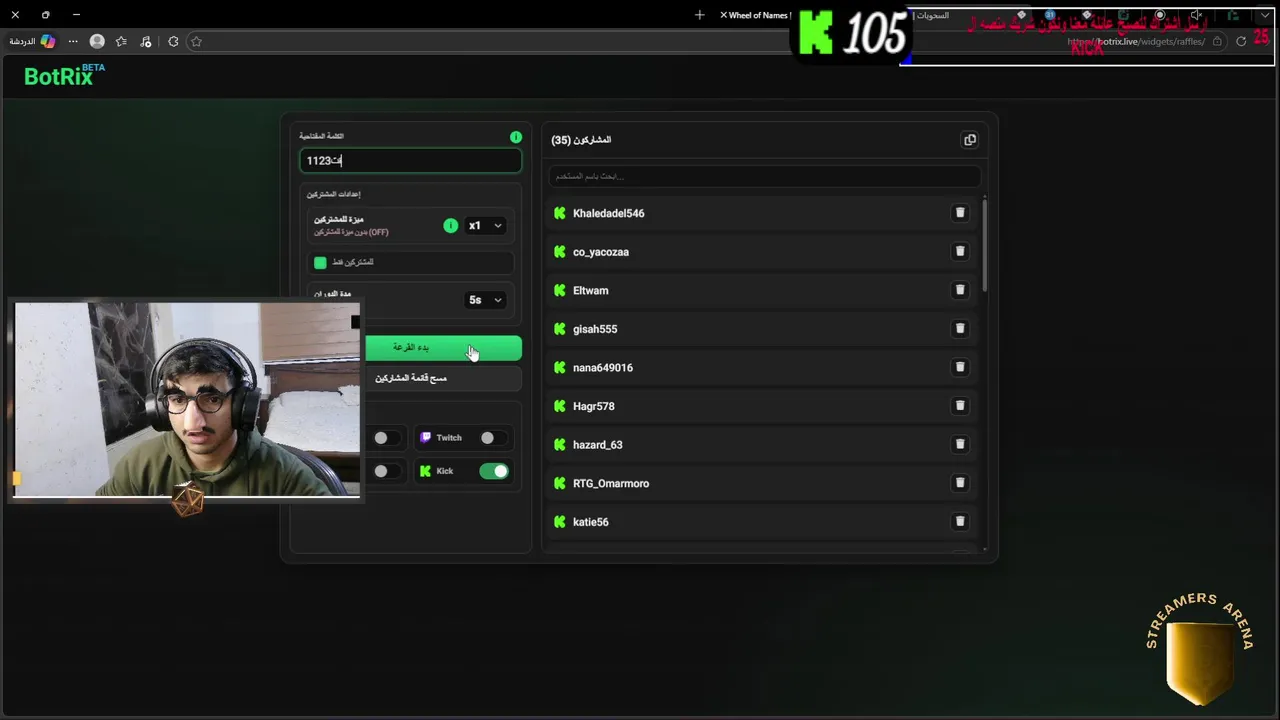Select participant name katie56
Image resolution: width=1280 pixels, height=720 pixels.
[x=591, y=522]
